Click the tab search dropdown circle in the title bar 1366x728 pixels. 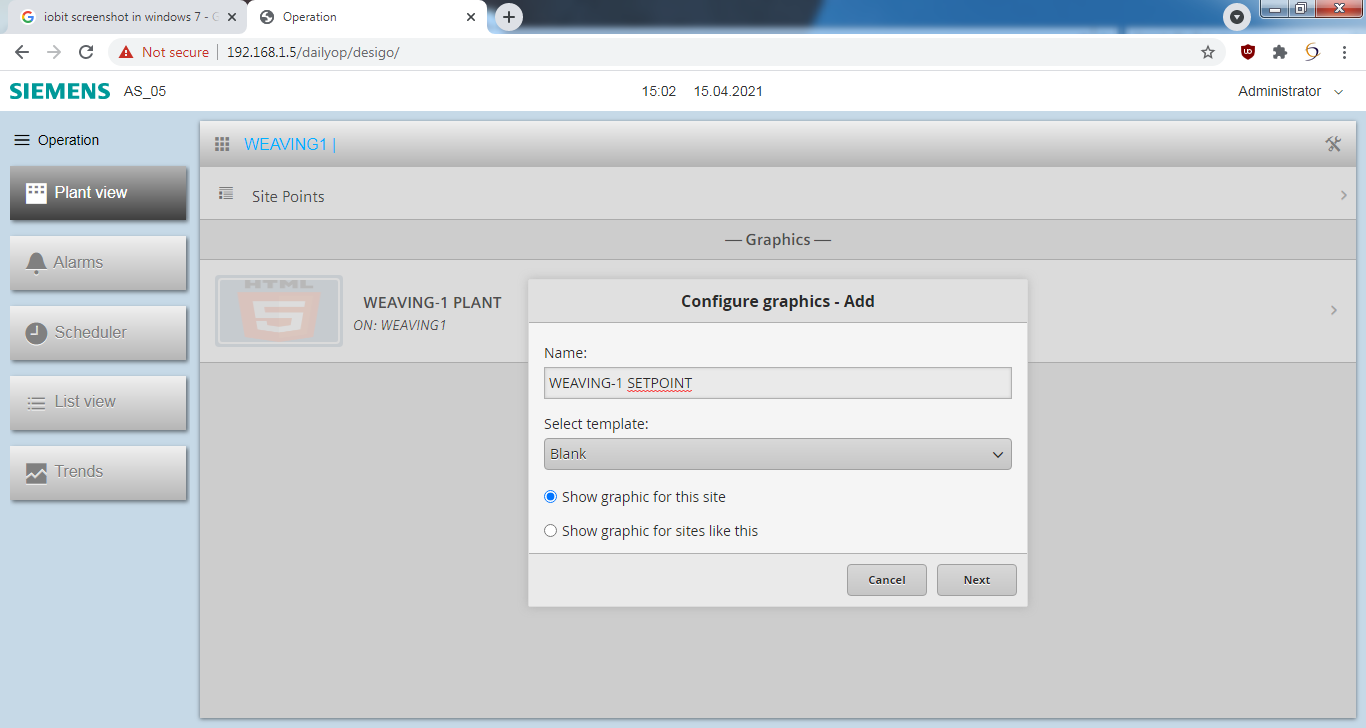[1238, 17]
